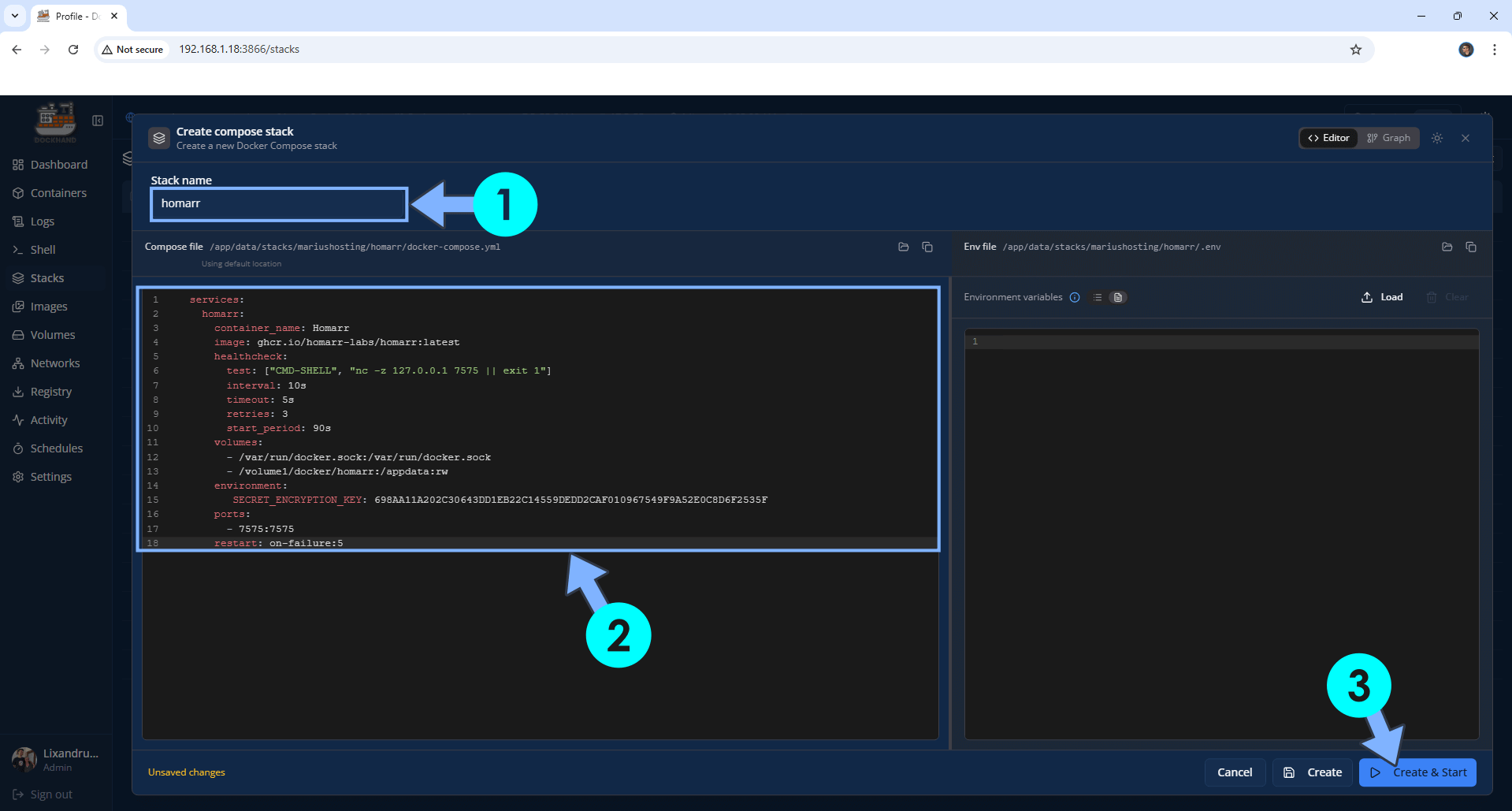
Task: Copy the compose file path
Action: 927,247
